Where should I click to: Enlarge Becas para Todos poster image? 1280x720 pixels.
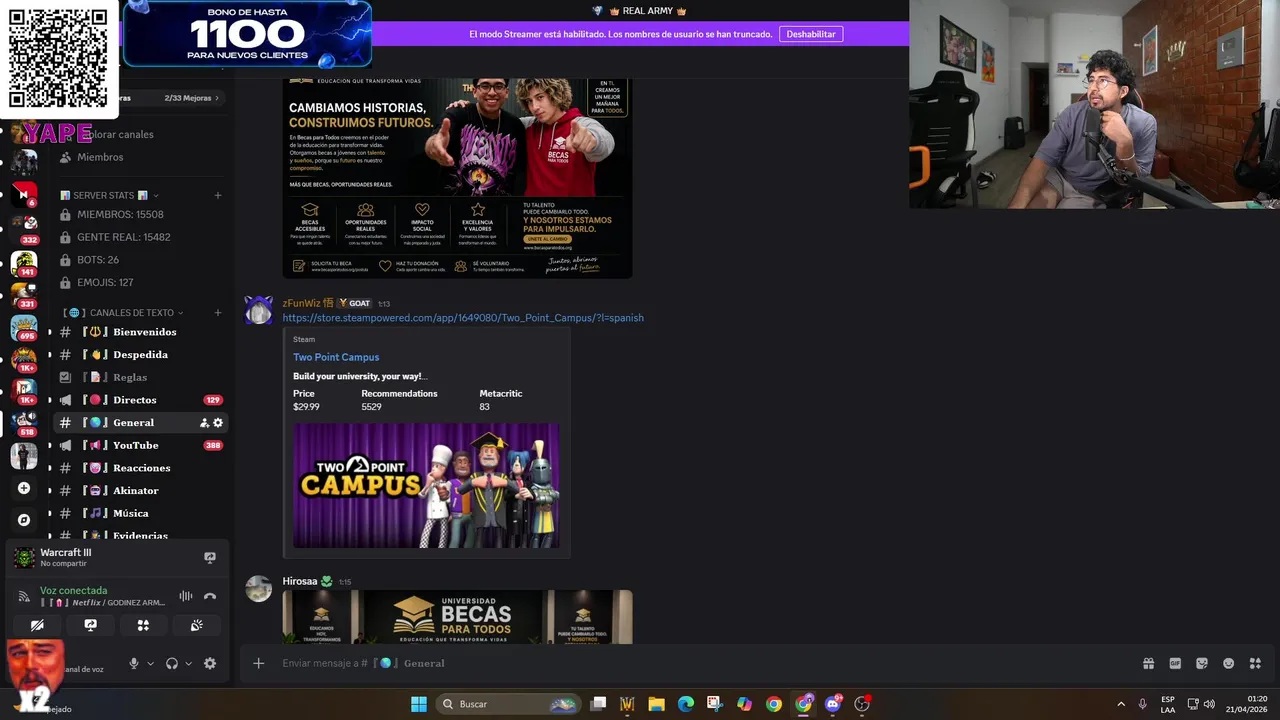(457, 178)
